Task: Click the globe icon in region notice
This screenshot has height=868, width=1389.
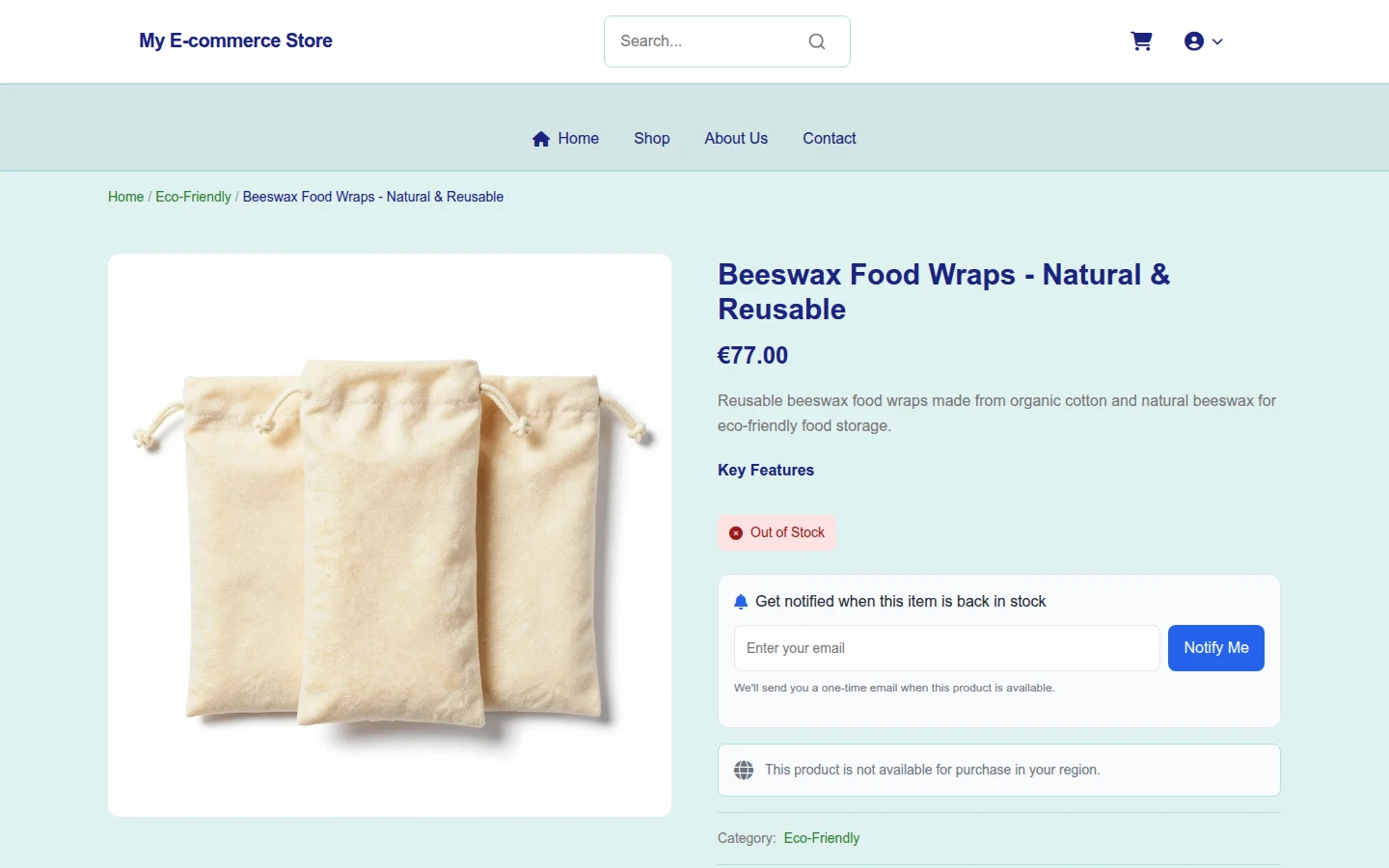Action: click(x=744, y=770)
